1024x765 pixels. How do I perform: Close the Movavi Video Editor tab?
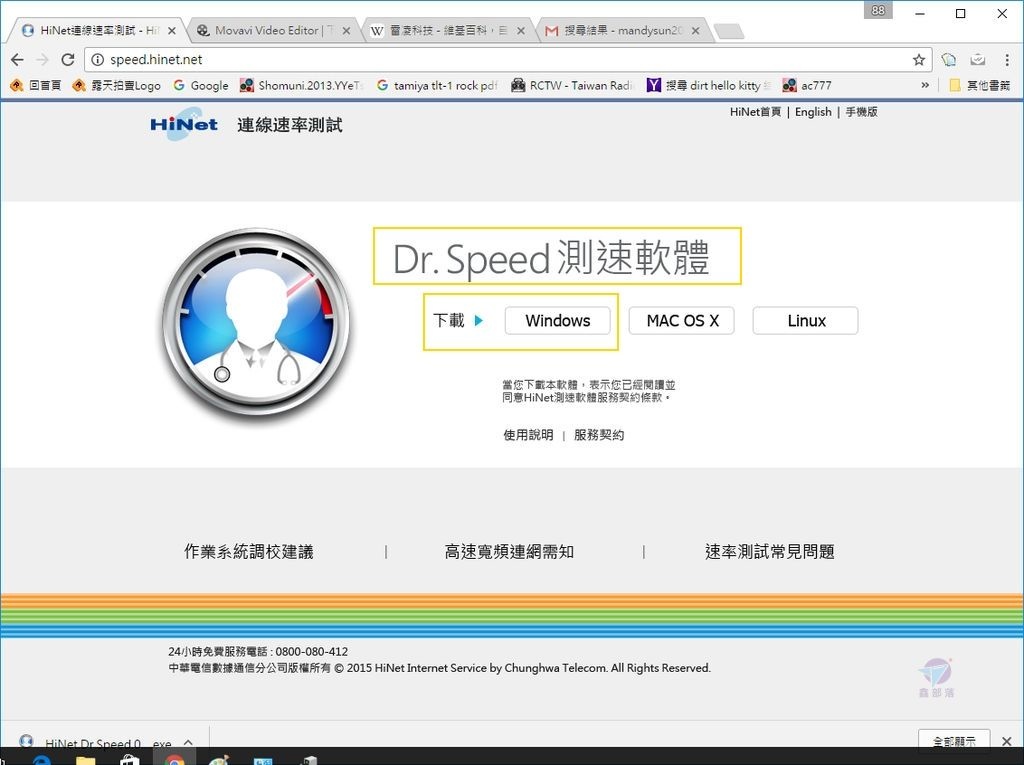[346, 31]
